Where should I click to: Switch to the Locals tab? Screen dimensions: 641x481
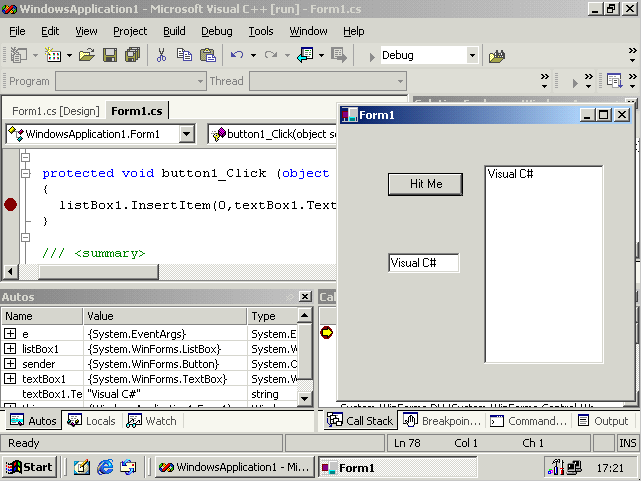coord(92,421)
